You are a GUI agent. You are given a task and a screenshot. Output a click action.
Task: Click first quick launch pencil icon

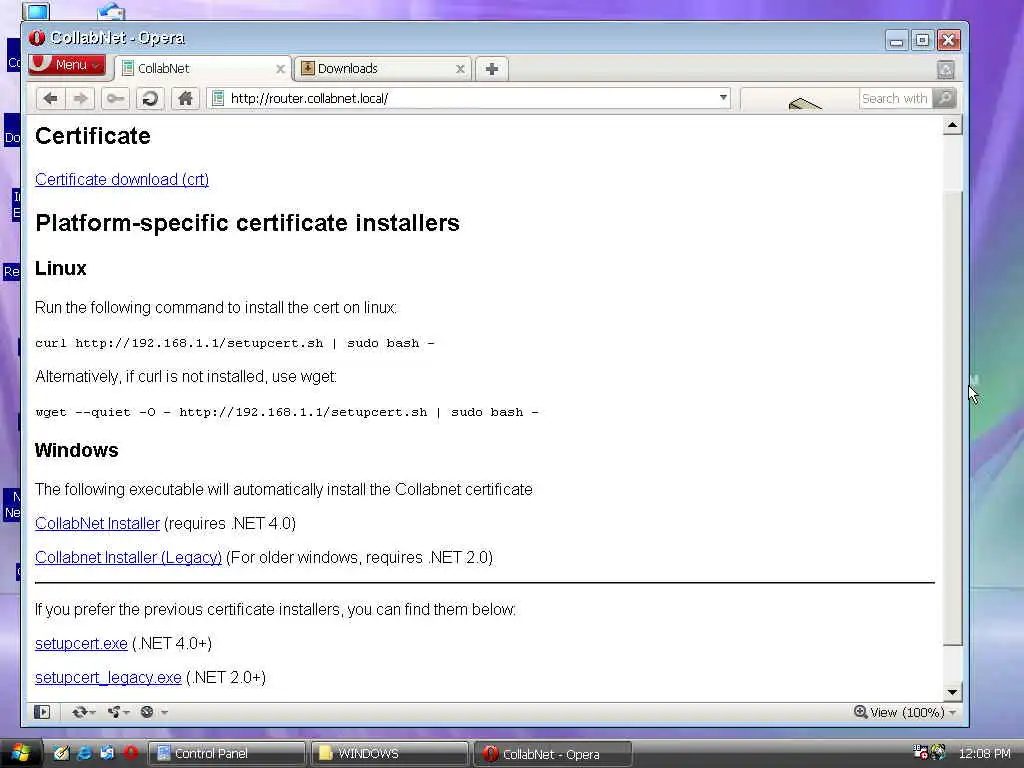point(61,753)
